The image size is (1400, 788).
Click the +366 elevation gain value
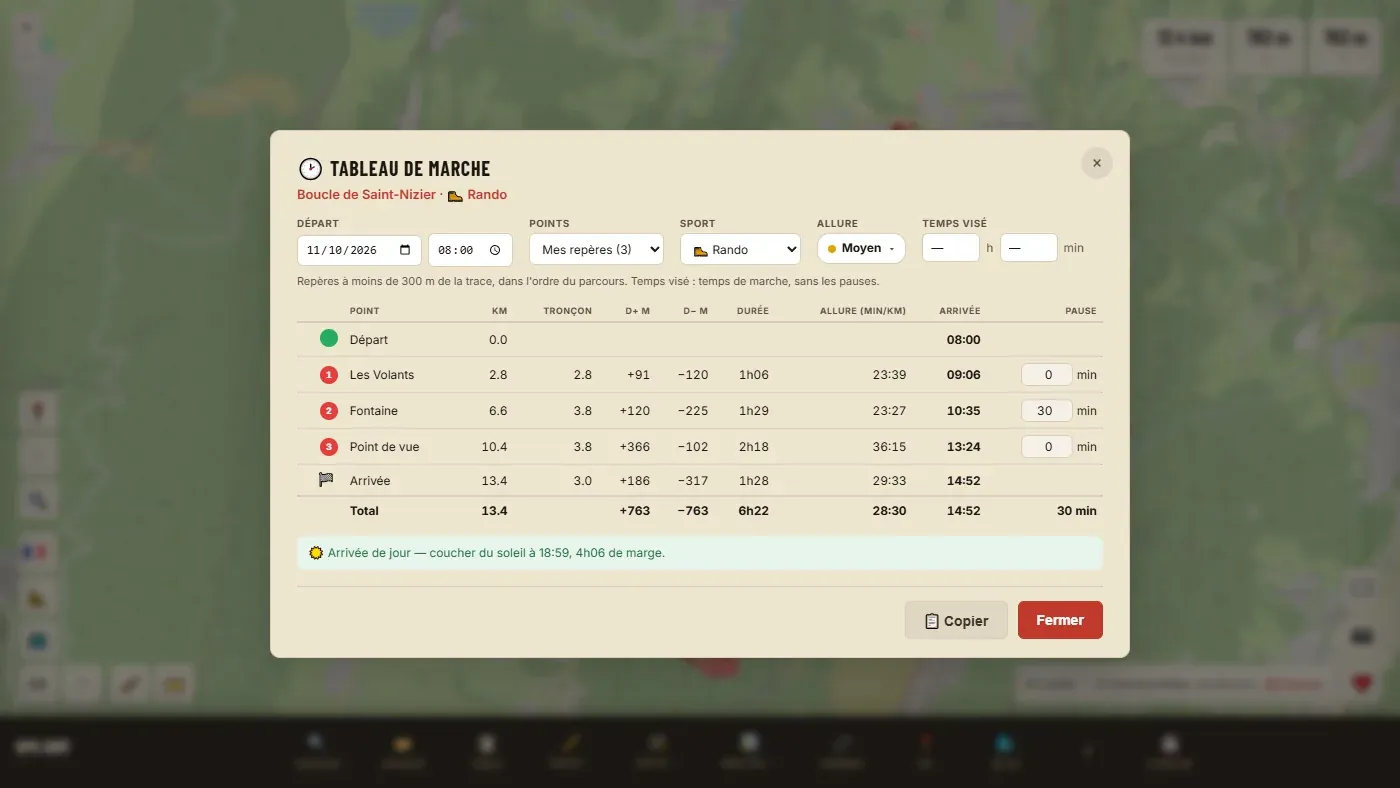pyautogui.click(x=635, y=447)
